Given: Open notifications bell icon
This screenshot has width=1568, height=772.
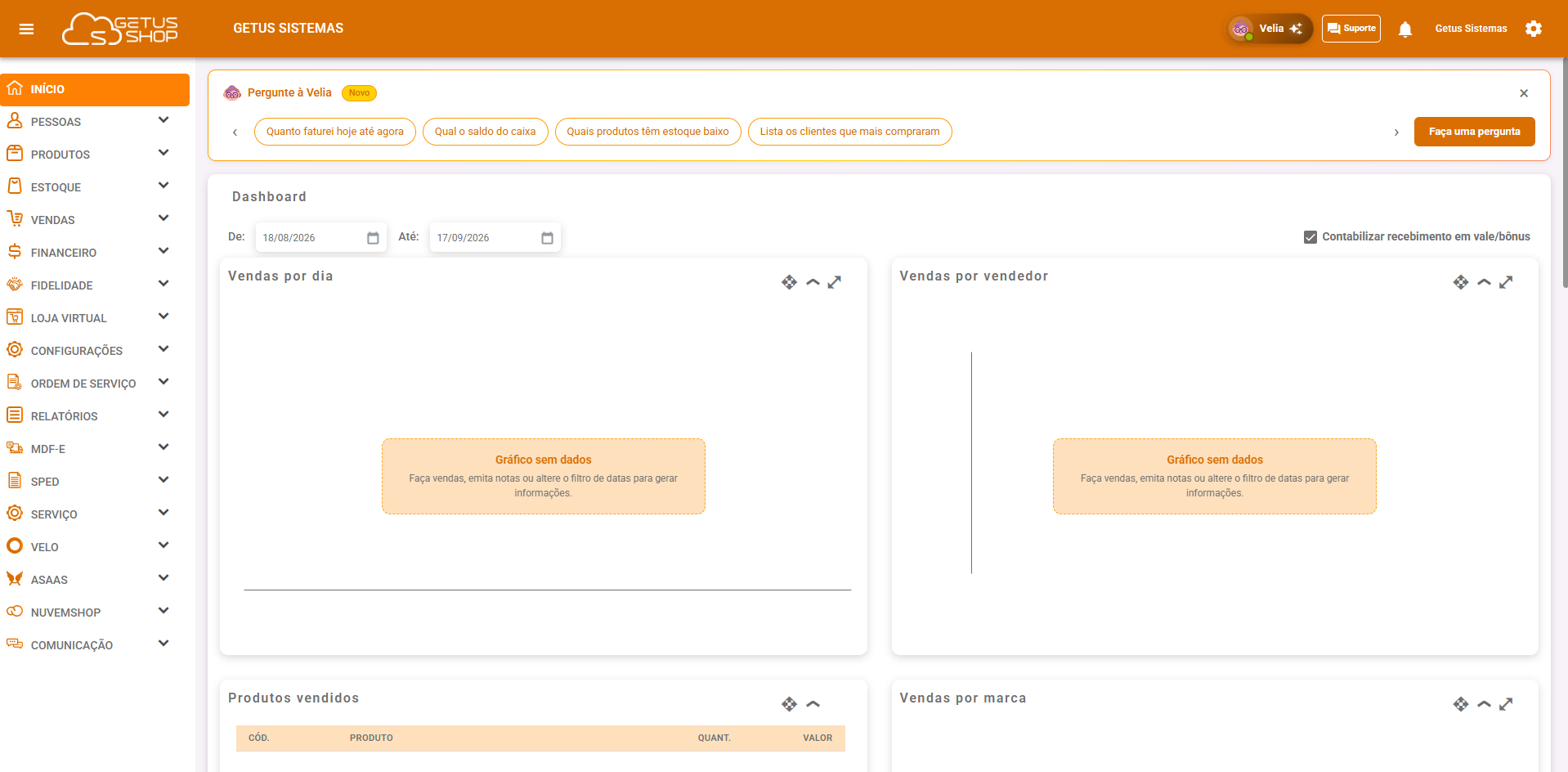Looking at the screenshot, I should pyautogui.click(x=1405, y=29).
